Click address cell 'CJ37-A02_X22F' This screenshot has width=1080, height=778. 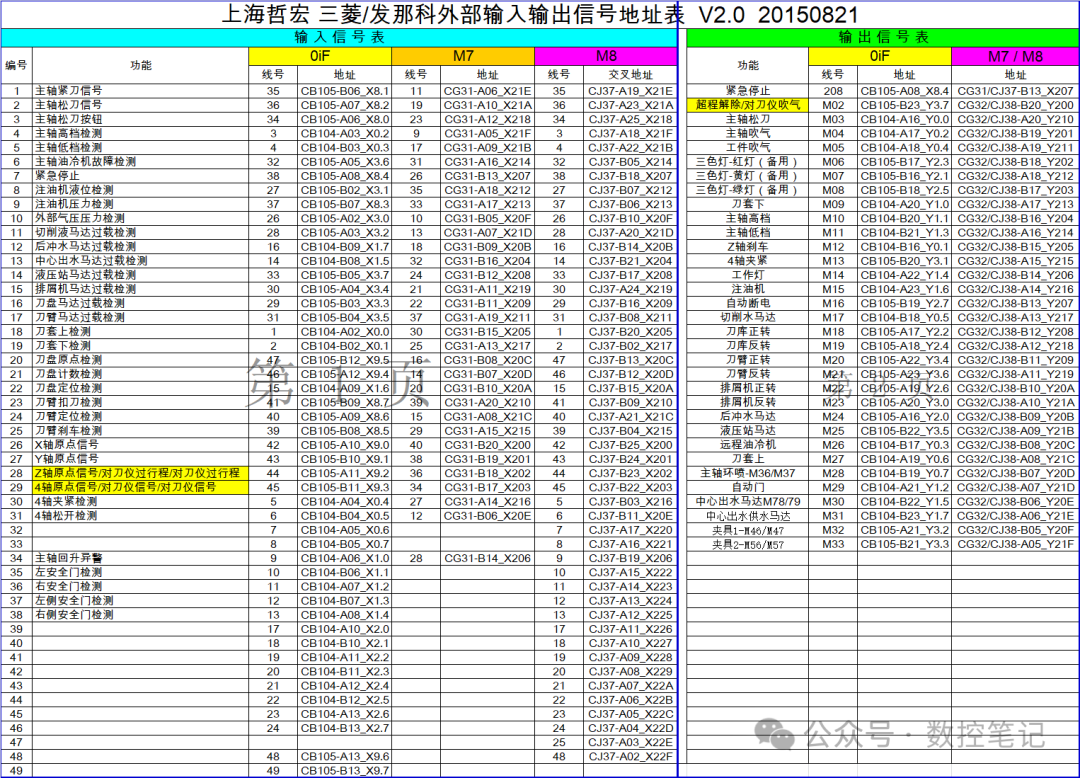click(x=630, y=757)
